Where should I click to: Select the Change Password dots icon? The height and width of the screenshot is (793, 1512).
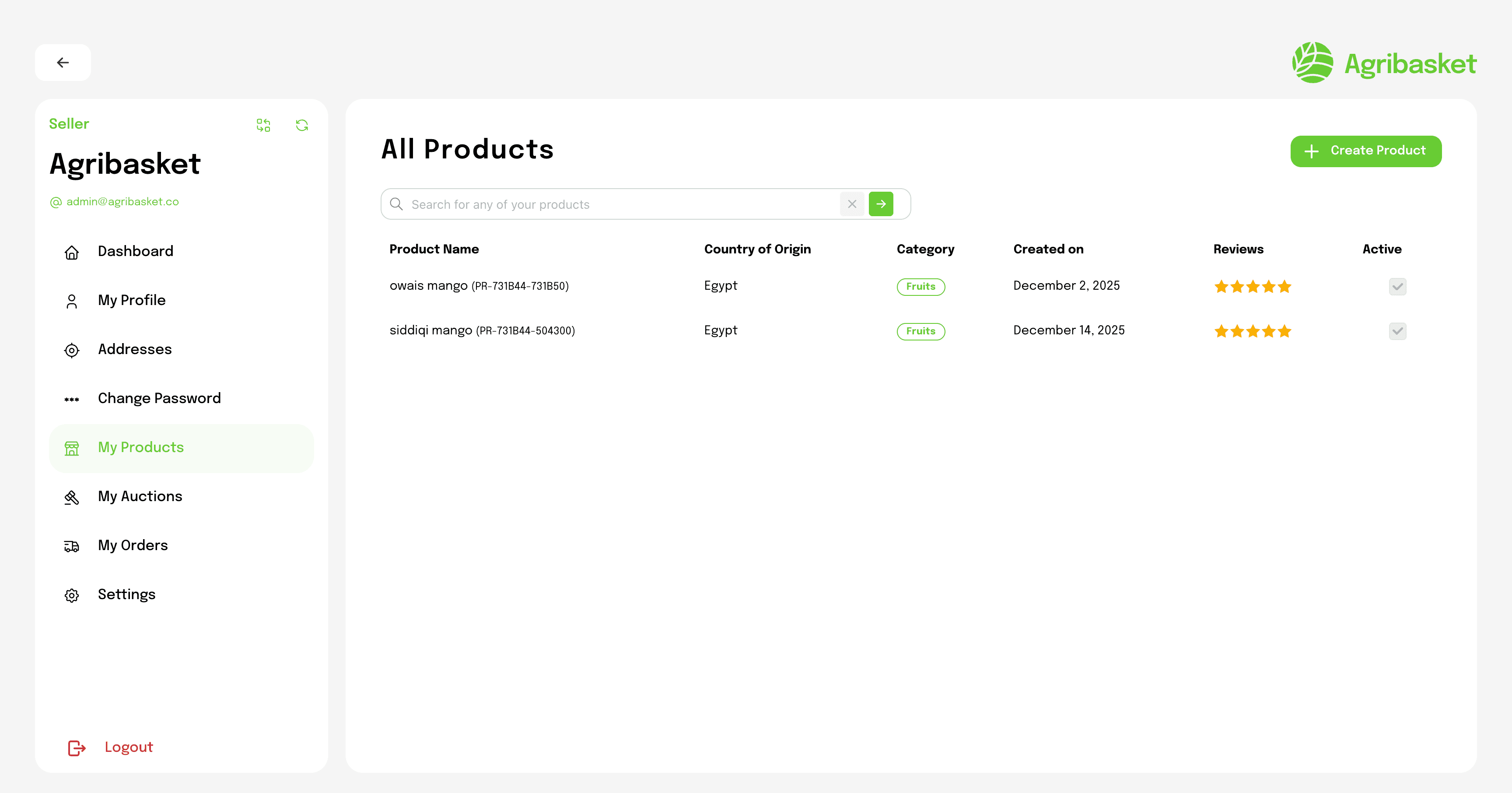coord(72,400)
